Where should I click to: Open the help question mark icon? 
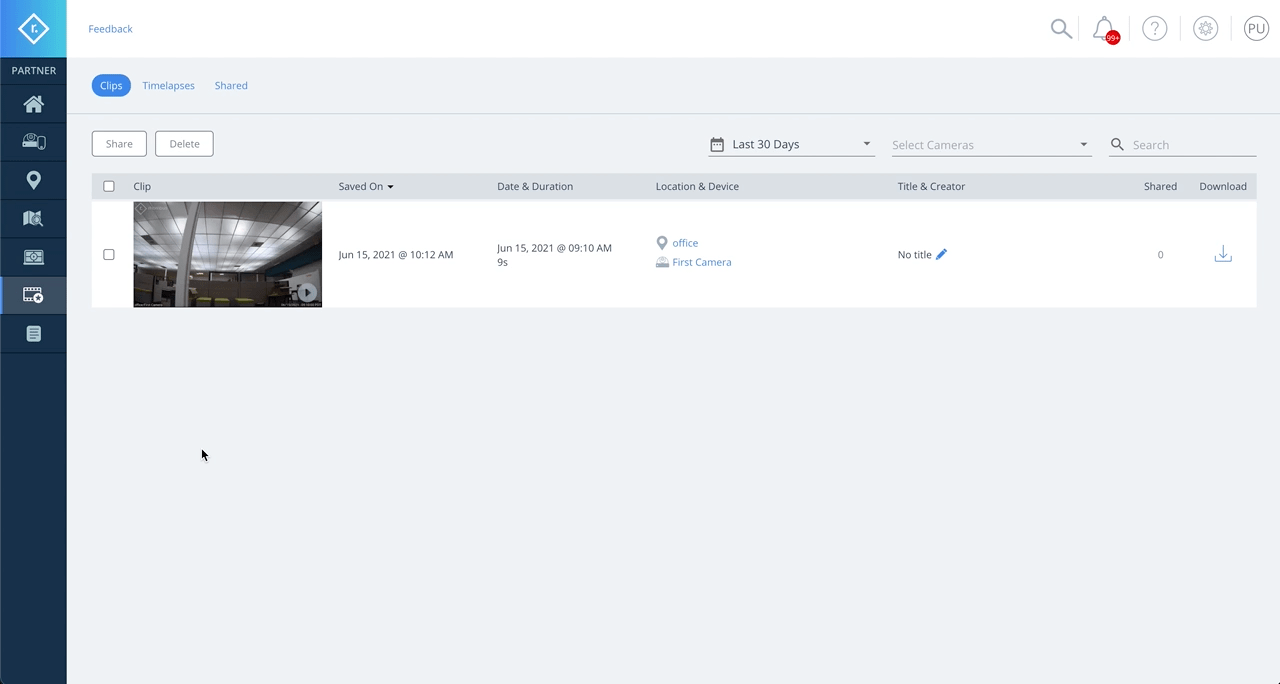point(1155,29)
